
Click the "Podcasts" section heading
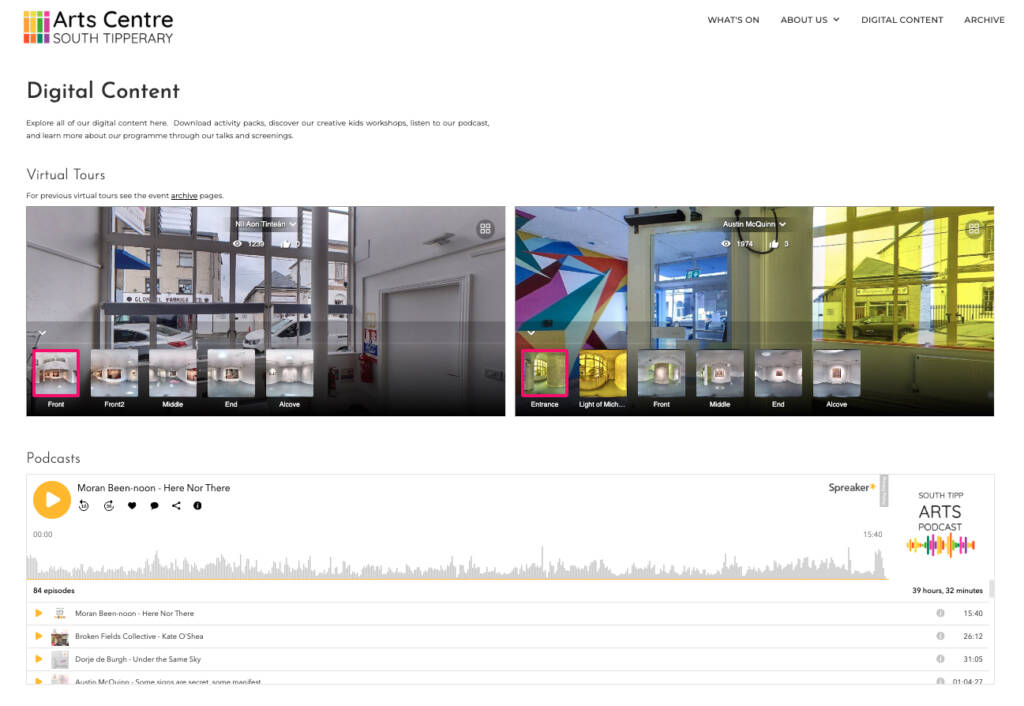click(54, 458)
